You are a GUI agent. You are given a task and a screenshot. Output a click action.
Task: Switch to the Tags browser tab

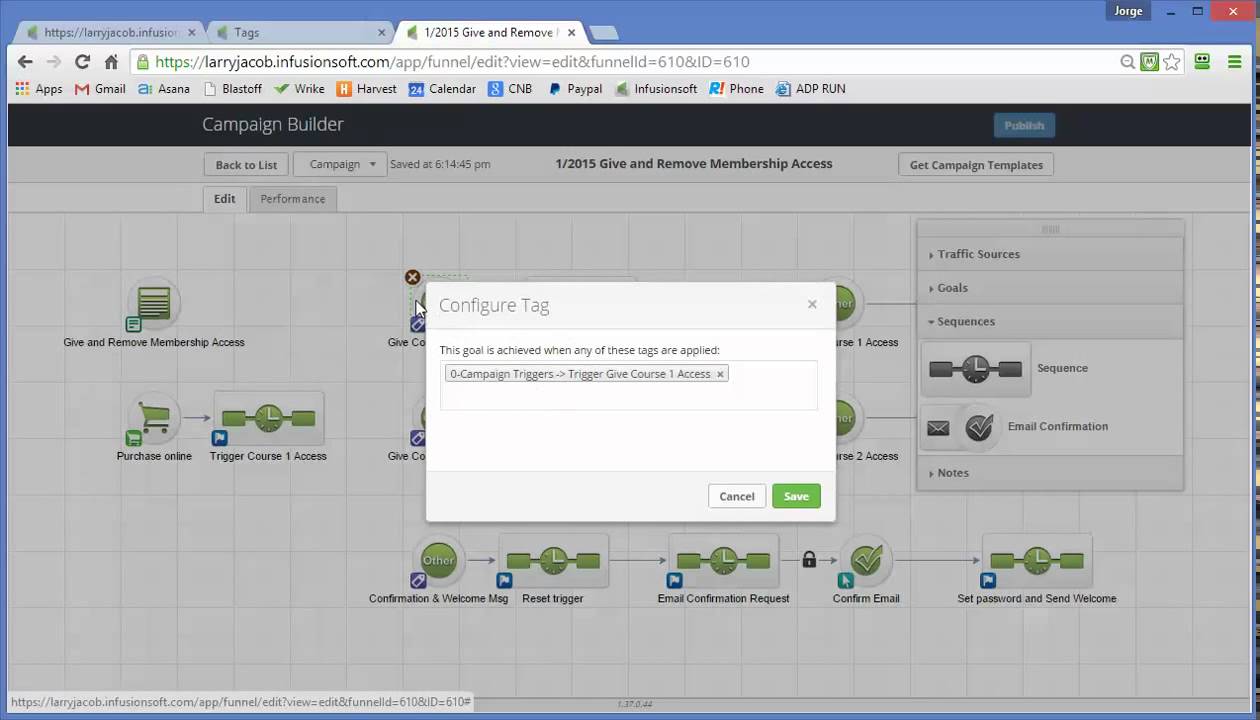coord(298,32)
